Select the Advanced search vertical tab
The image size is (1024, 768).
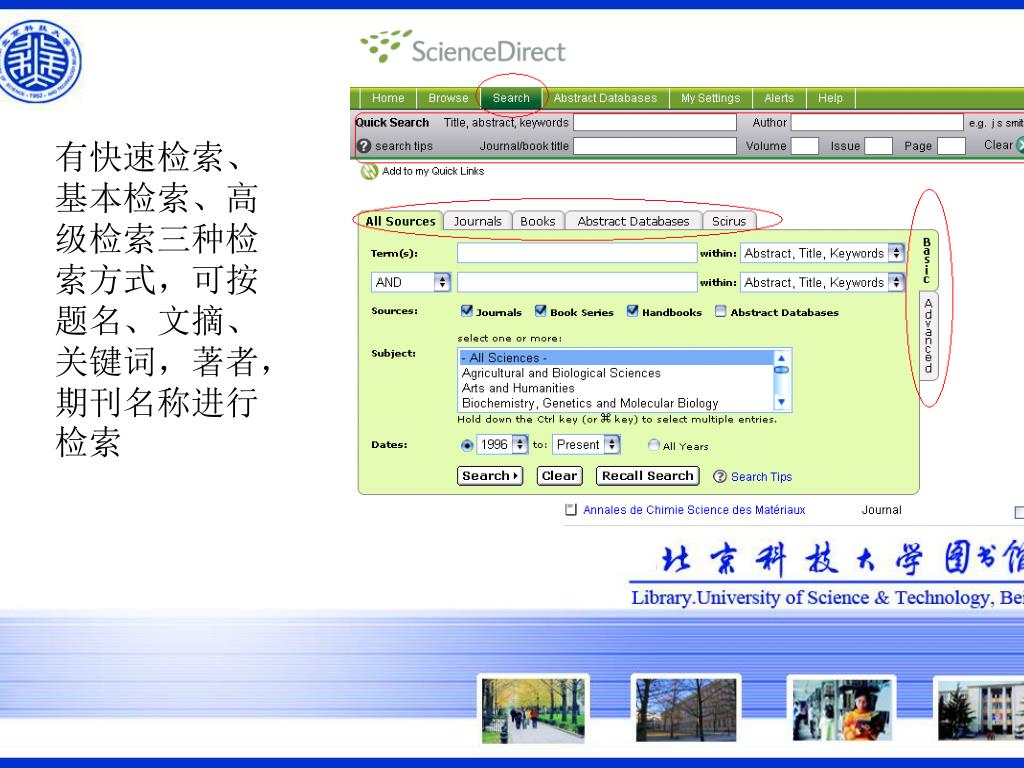pyautogui.click(x=928, y=336)
